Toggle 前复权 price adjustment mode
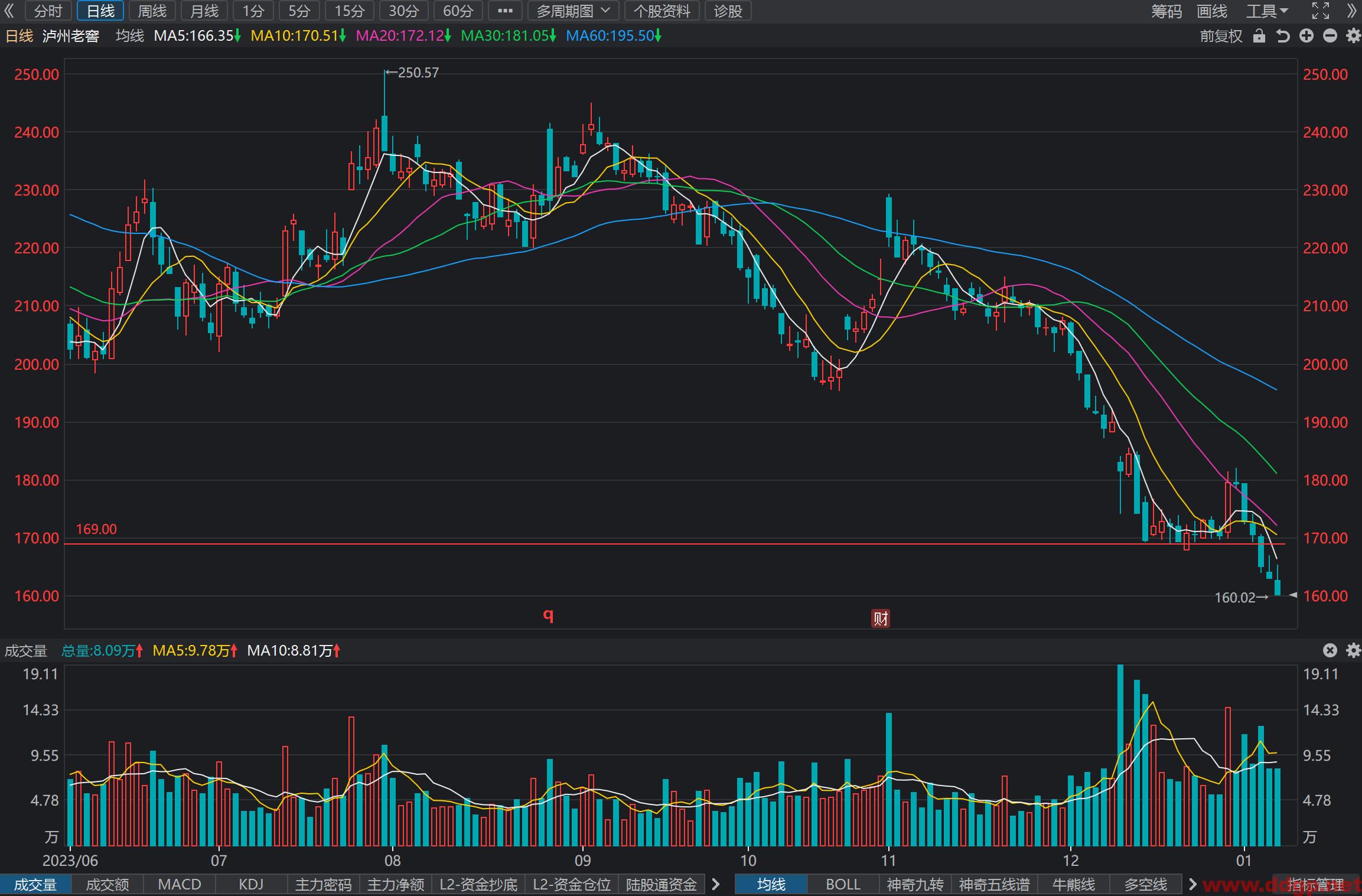 (x=1221, y=36)
